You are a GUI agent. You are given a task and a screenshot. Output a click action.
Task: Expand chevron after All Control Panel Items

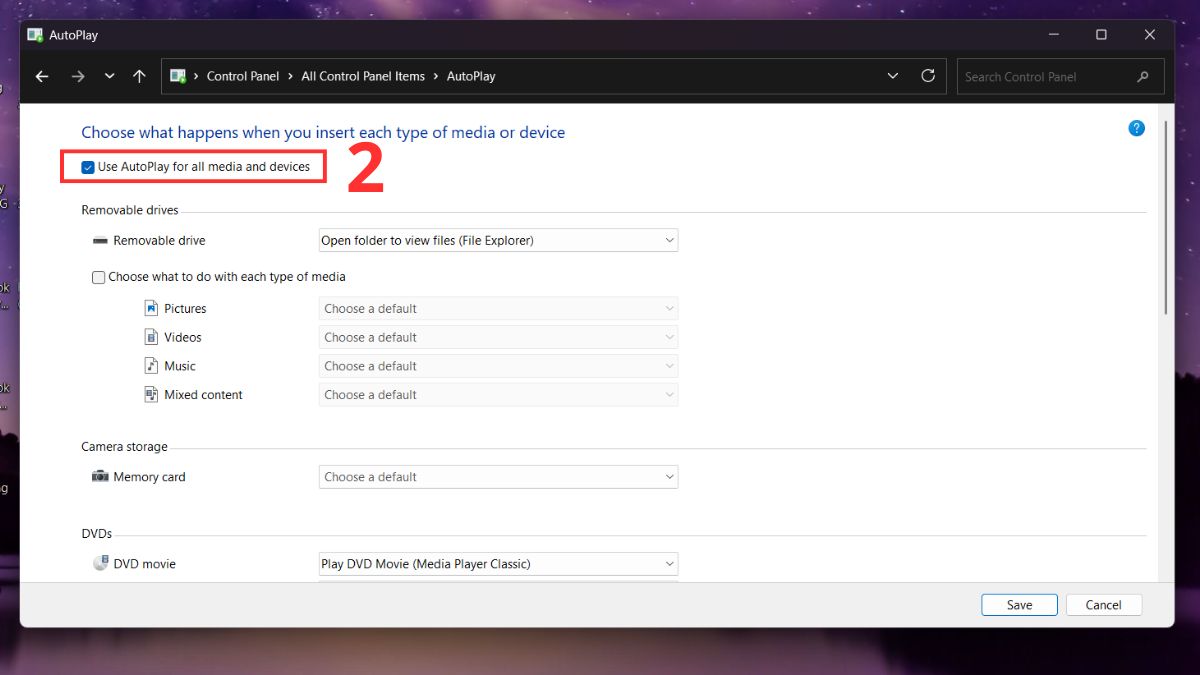[x=436, y=76]
